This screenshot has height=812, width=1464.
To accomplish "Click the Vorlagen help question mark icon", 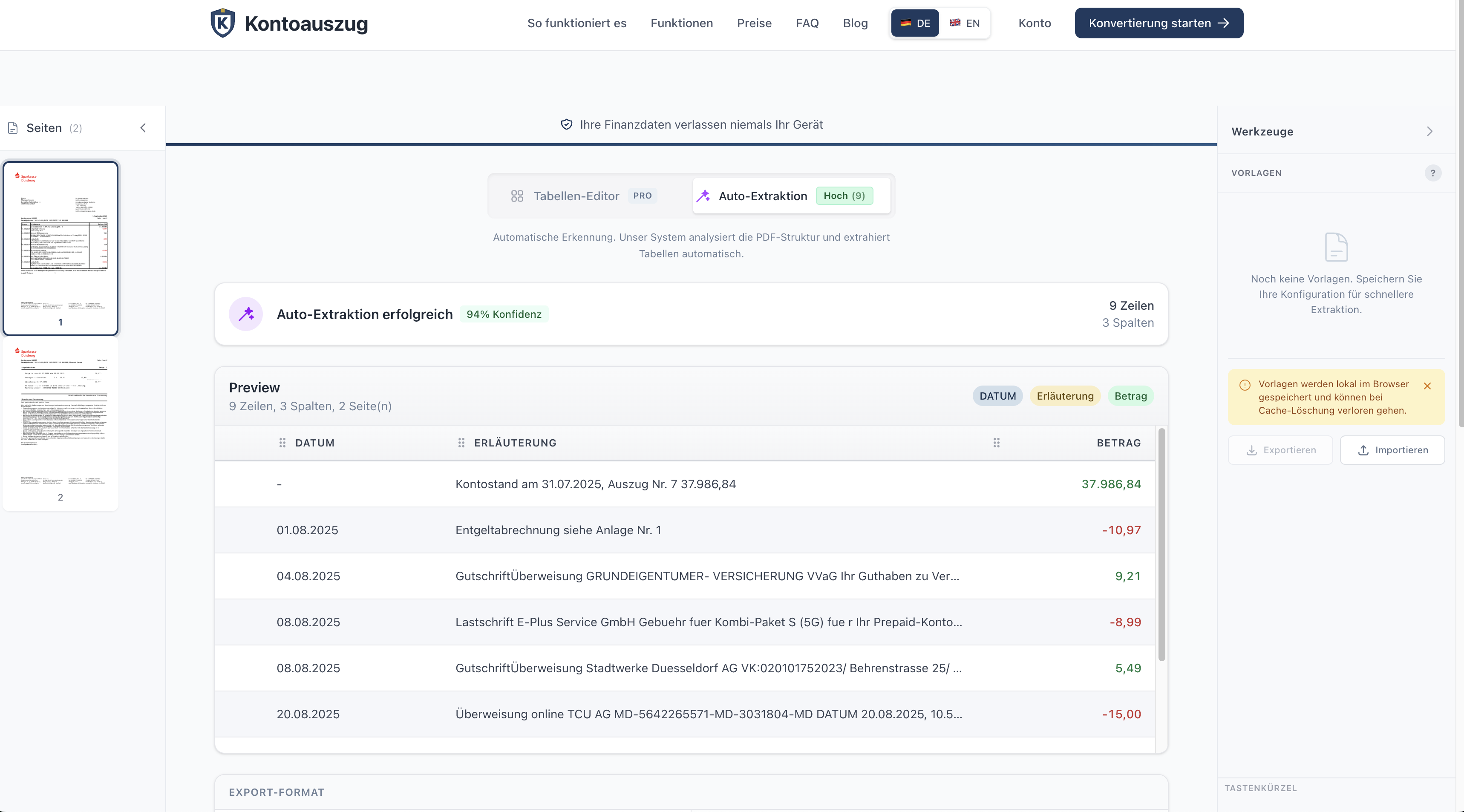I will 1433,173.
